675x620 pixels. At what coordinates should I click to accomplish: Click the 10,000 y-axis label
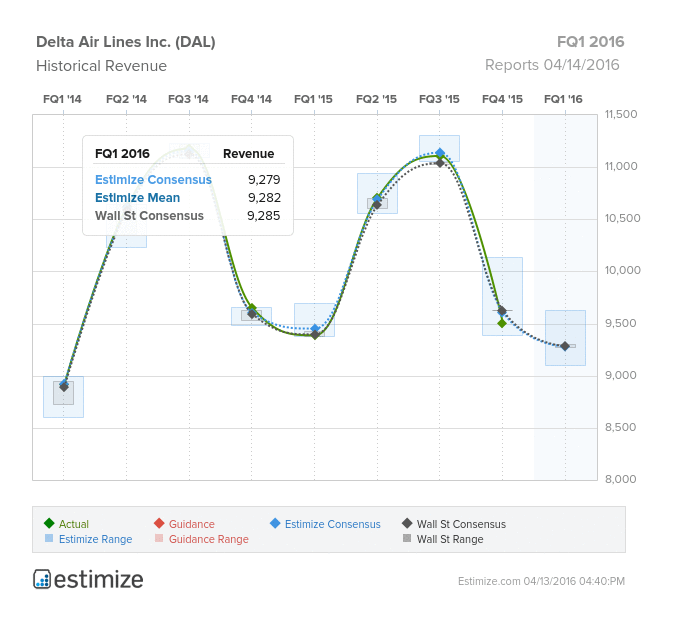tap(622, 270)
